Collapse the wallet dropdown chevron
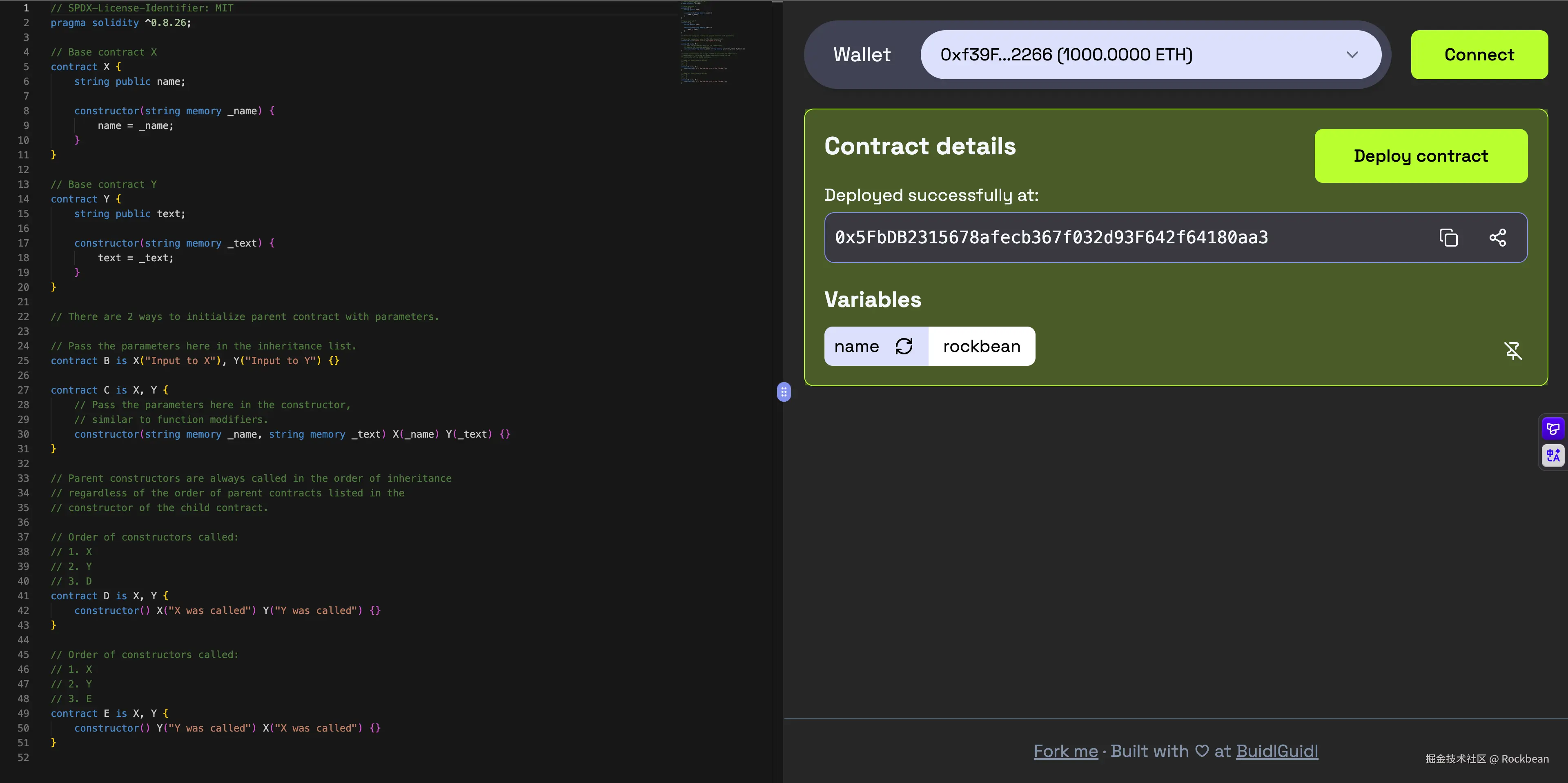Image resolution: width=1568 pixels, height=783 pixels. click(1352, 54)
